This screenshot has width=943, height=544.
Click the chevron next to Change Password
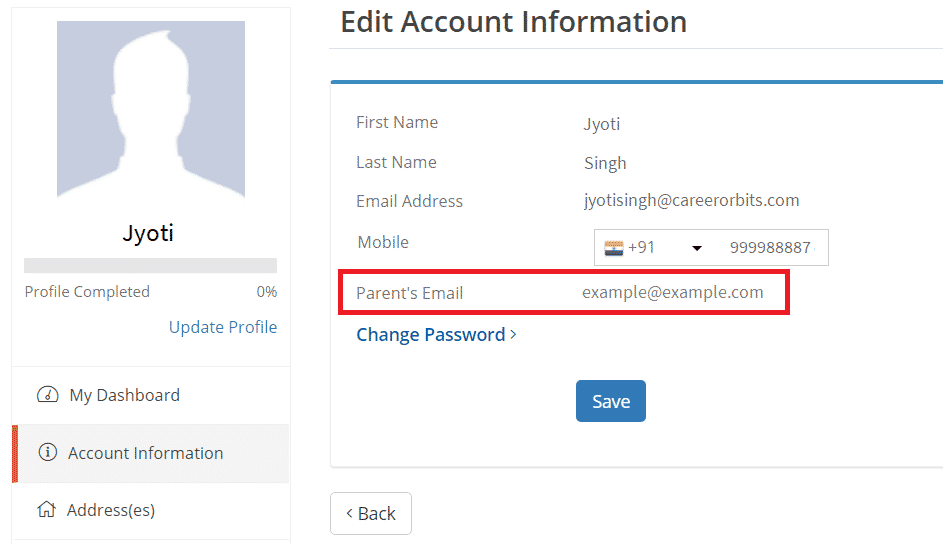click(x=513, y=334)
